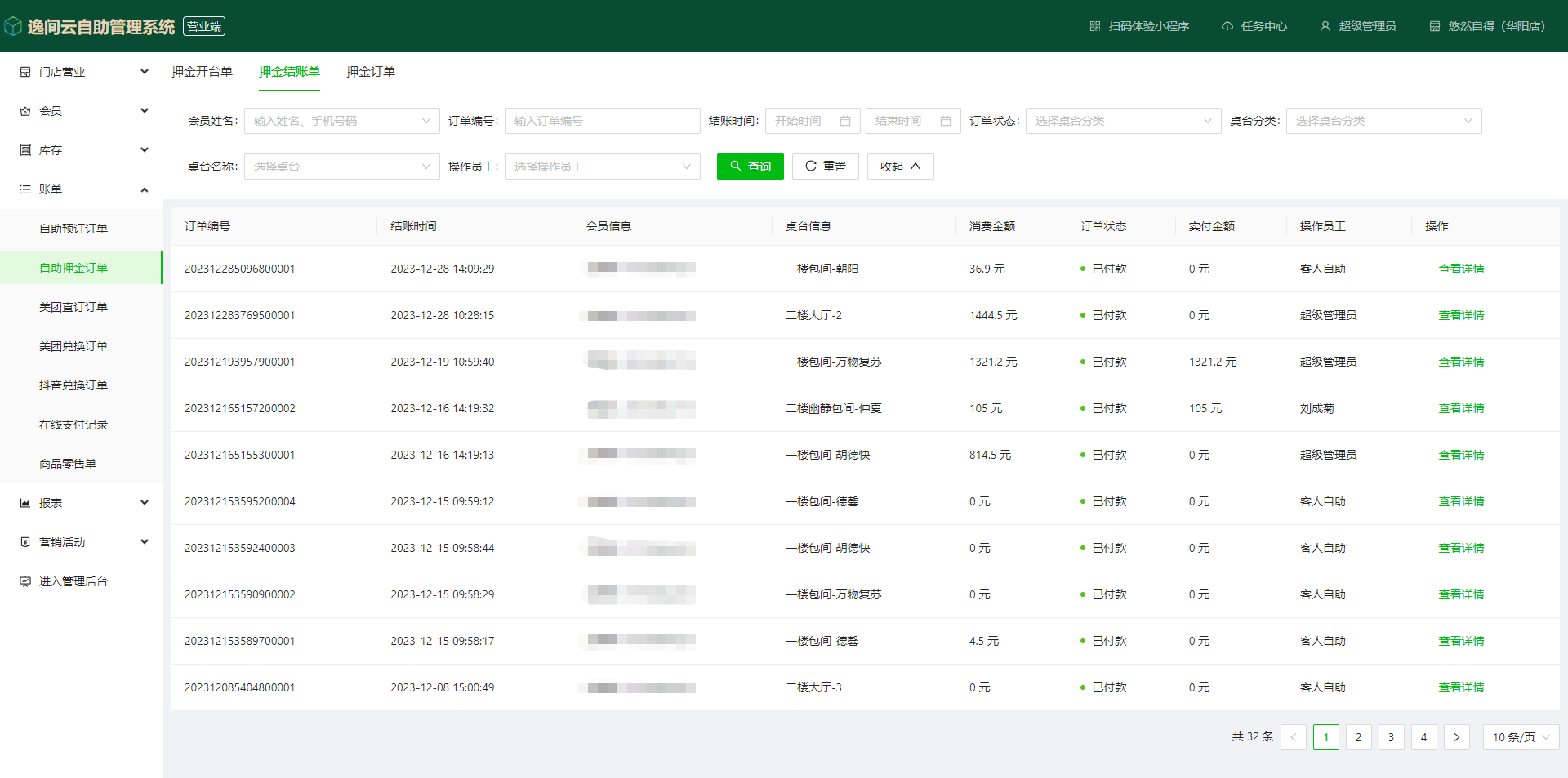View details of order 202312085404800001
This screenshot has height=778, width=1568.
pos(1461,687)
